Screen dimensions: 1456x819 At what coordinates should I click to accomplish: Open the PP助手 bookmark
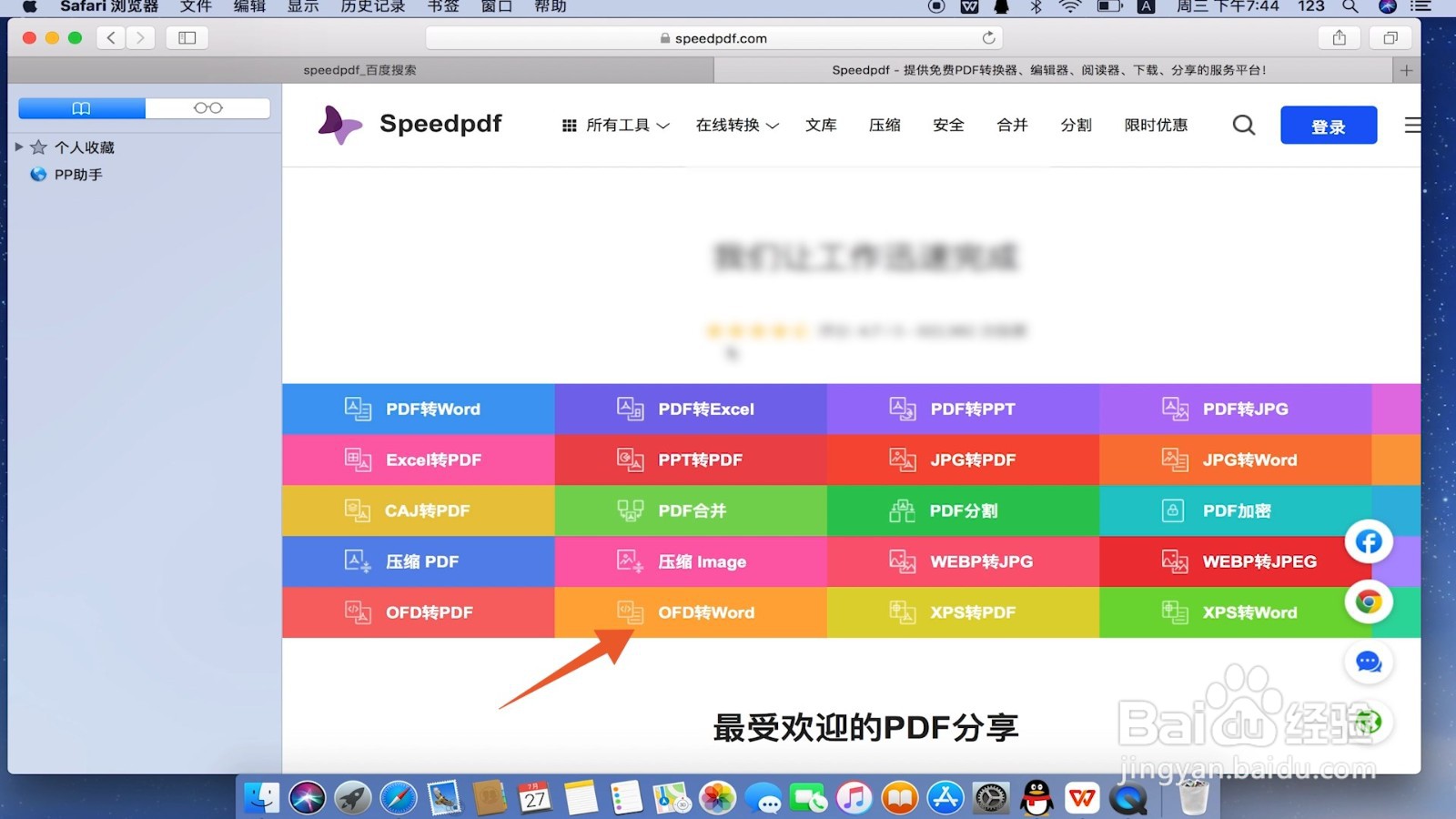pos(66,175)
